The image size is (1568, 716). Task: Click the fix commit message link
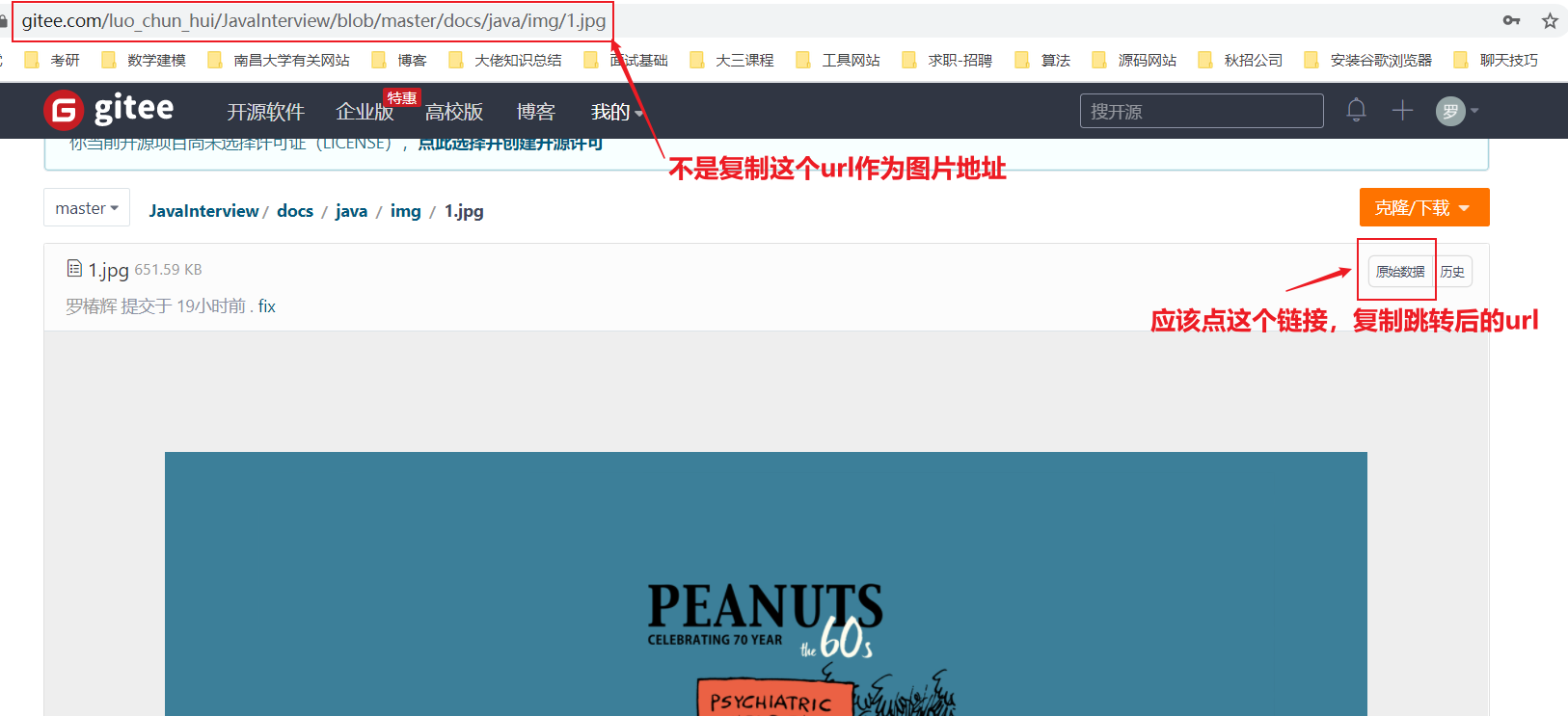coord(267,306)
